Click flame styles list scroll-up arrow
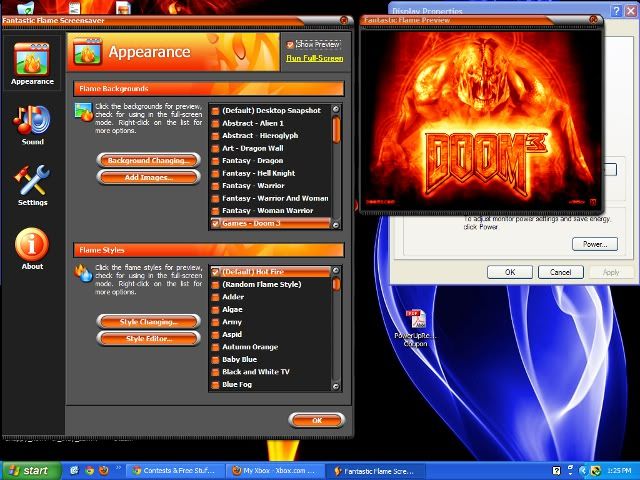 pos(336,270)
